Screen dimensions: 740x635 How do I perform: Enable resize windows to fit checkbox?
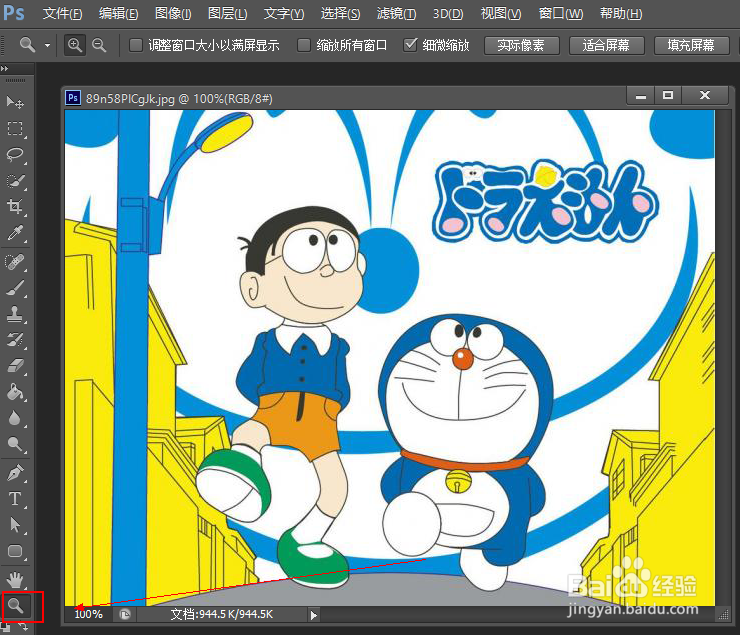click(x=136, y=45)
